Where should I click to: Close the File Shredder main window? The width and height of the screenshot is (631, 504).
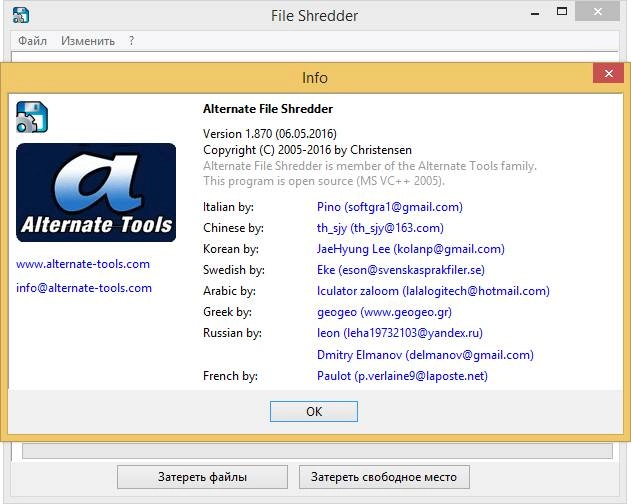point(598,12)
